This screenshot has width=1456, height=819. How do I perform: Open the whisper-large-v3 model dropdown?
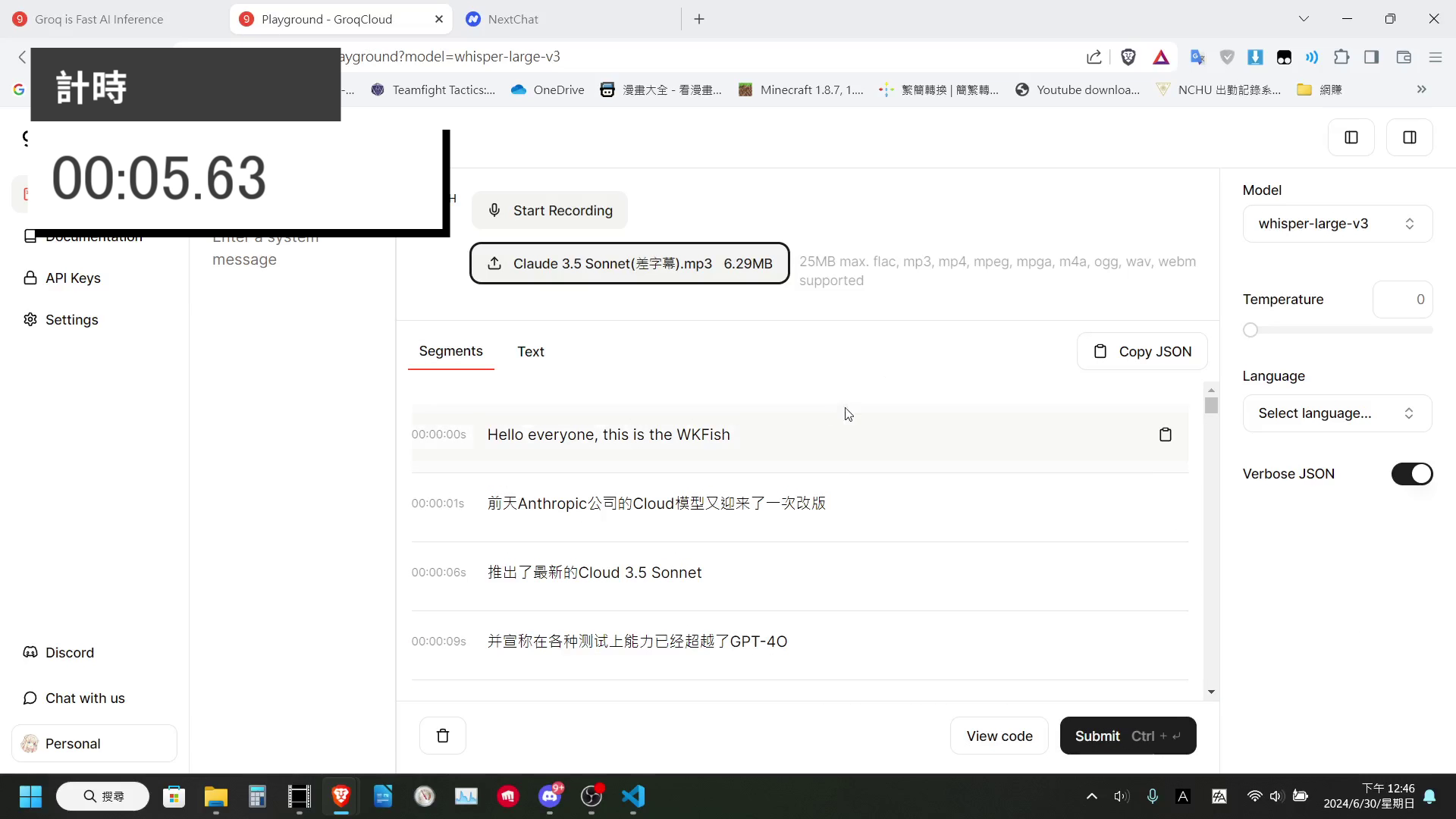coord(1338,224)
